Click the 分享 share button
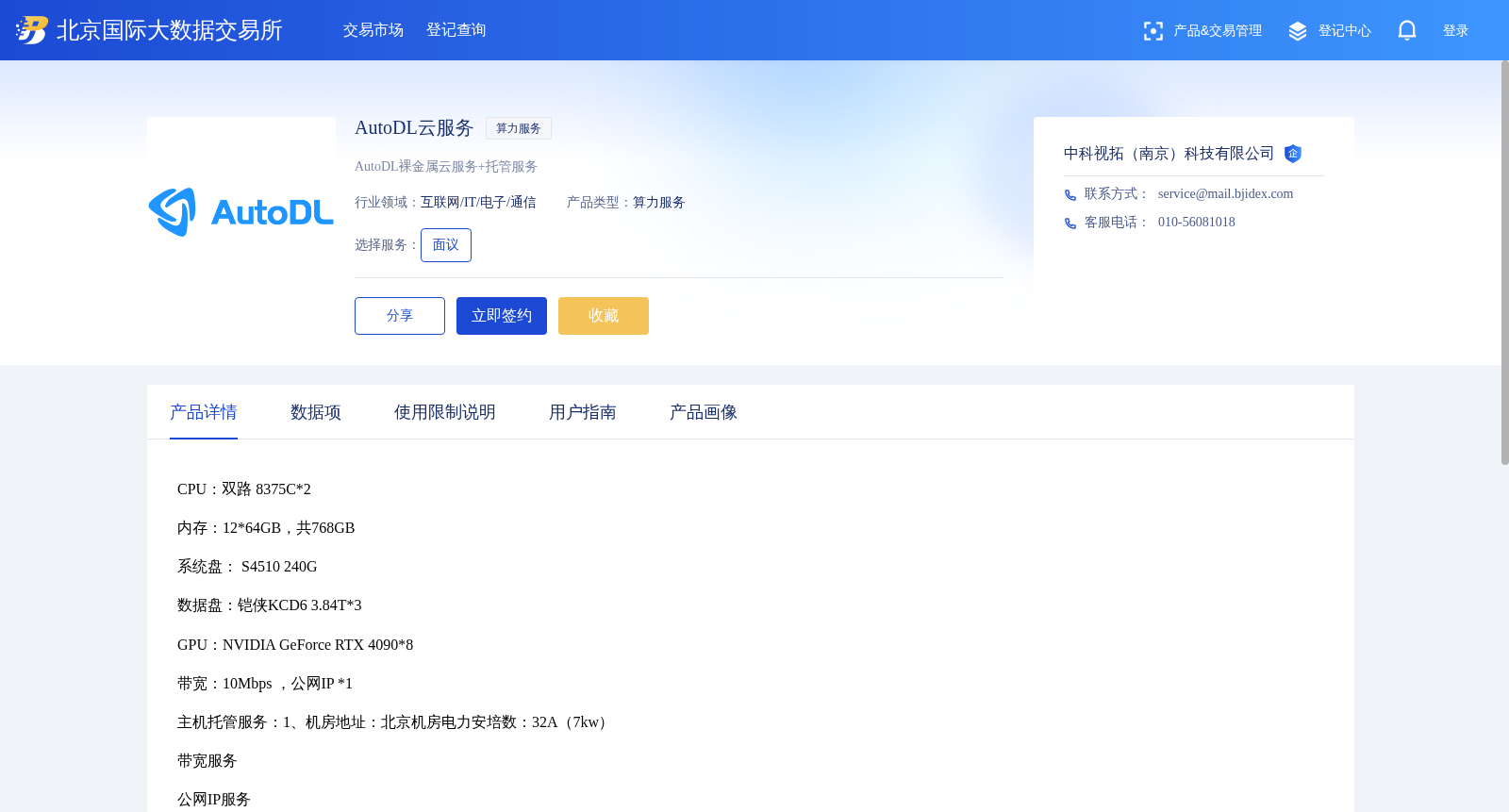Screen dimensions: 1509x812 400,316
